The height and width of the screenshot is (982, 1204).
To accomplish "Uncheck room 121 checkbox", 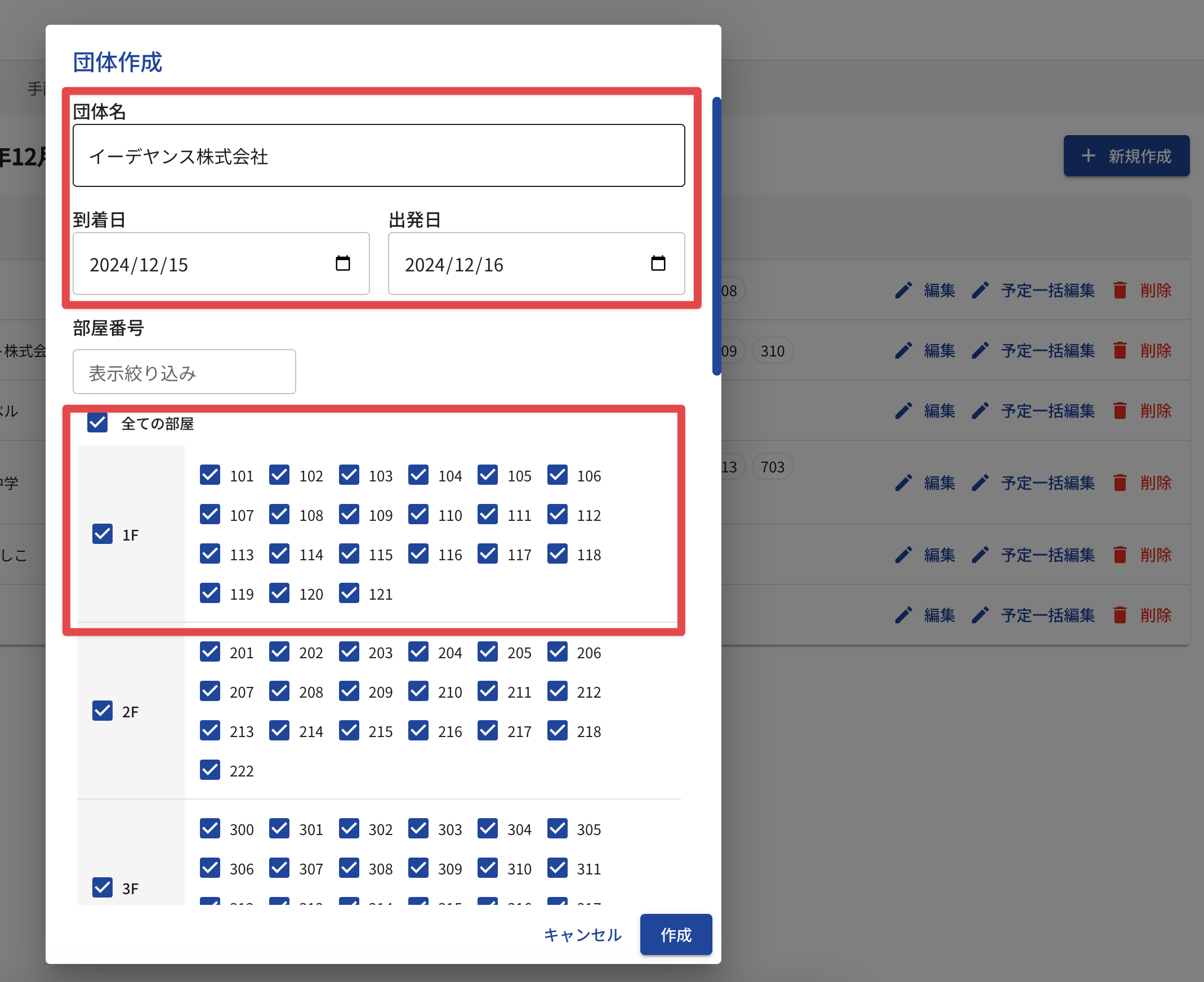I will (349, 593).
